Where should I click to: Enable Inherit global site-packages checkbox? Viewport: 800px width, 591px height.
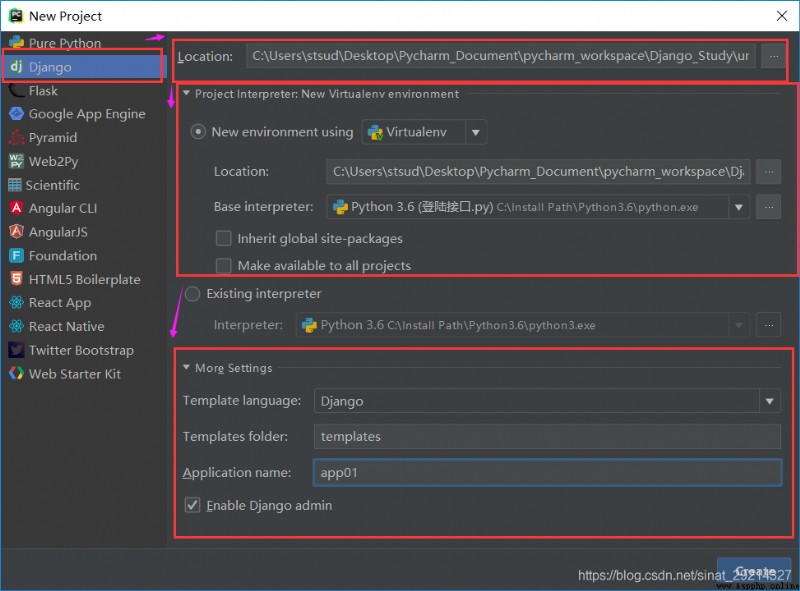pos(223,238)
